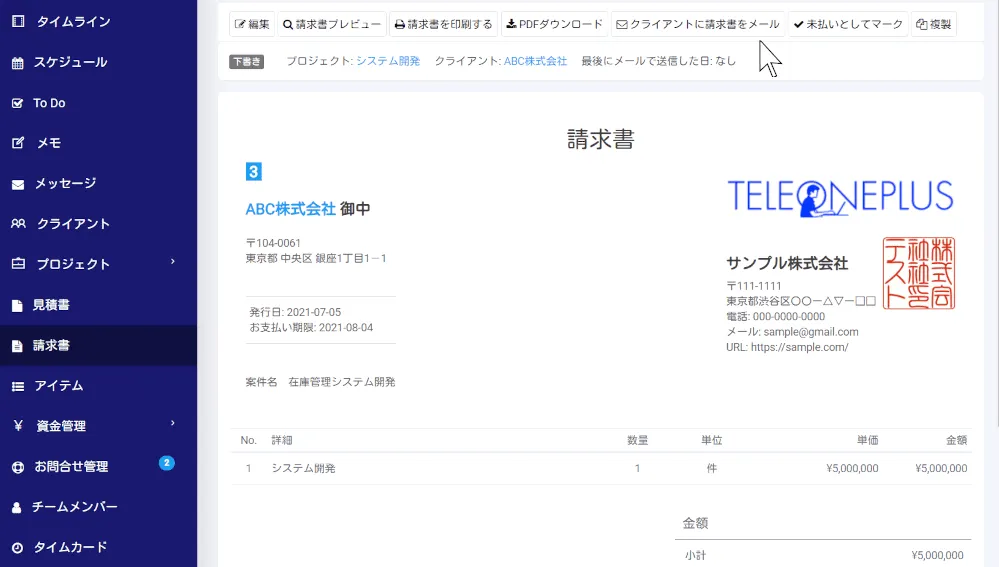Open the システム開発 project link
The height and width of the screenshot is (567, 999).
(x=388, y=61)
